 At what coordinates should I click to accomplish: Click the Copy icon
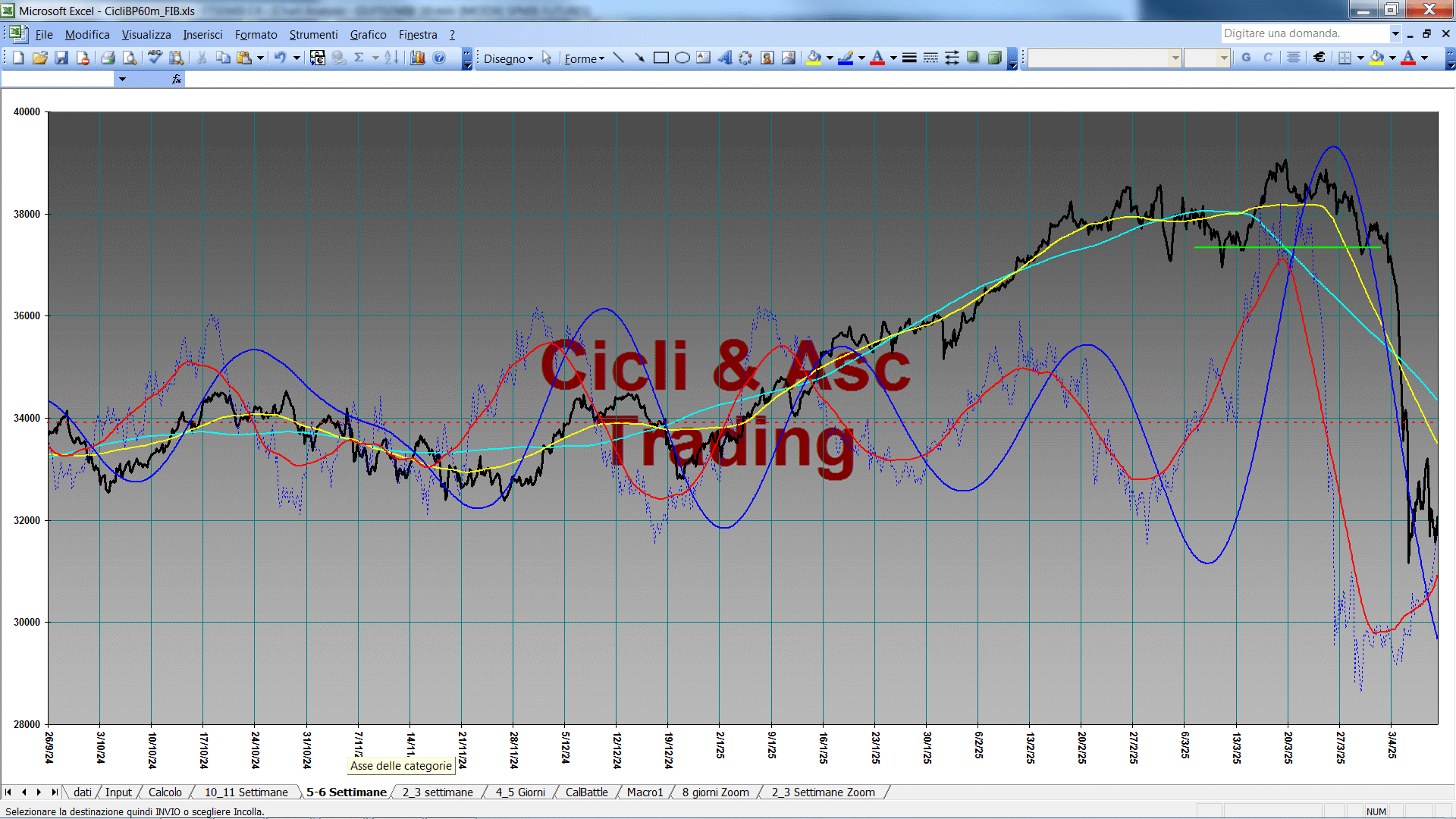tap(223, 58)
